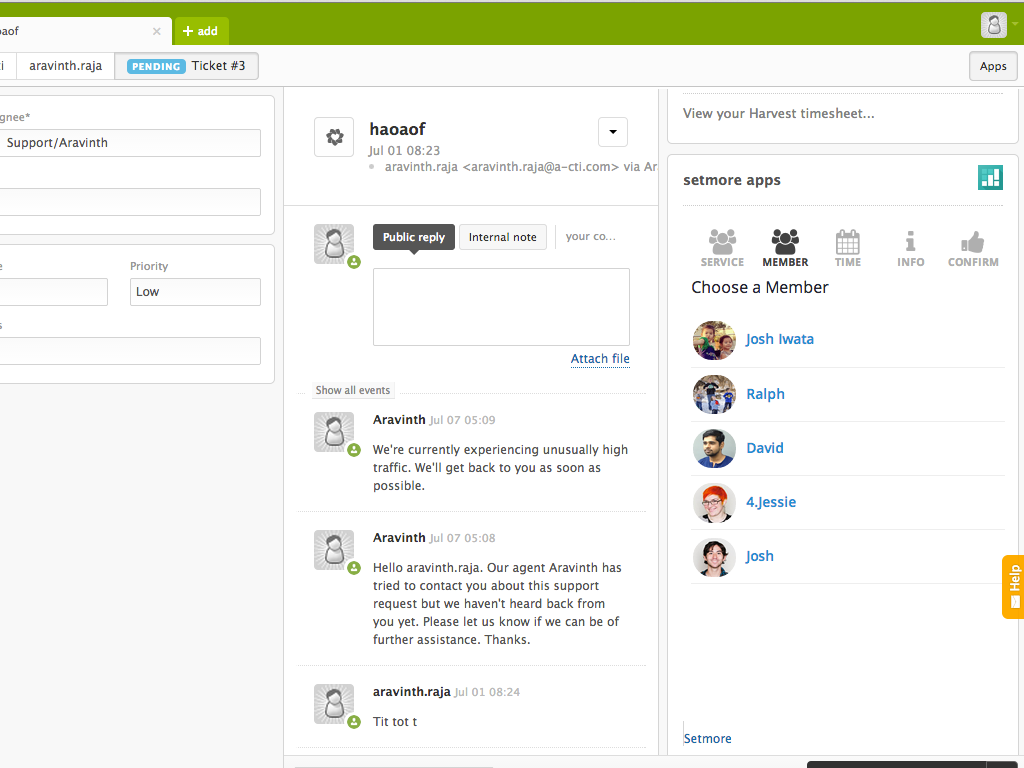Screen dimensions: 1024x768
Task: Click the CONFIRM thumbs-up icon
Action: [972, 240]
